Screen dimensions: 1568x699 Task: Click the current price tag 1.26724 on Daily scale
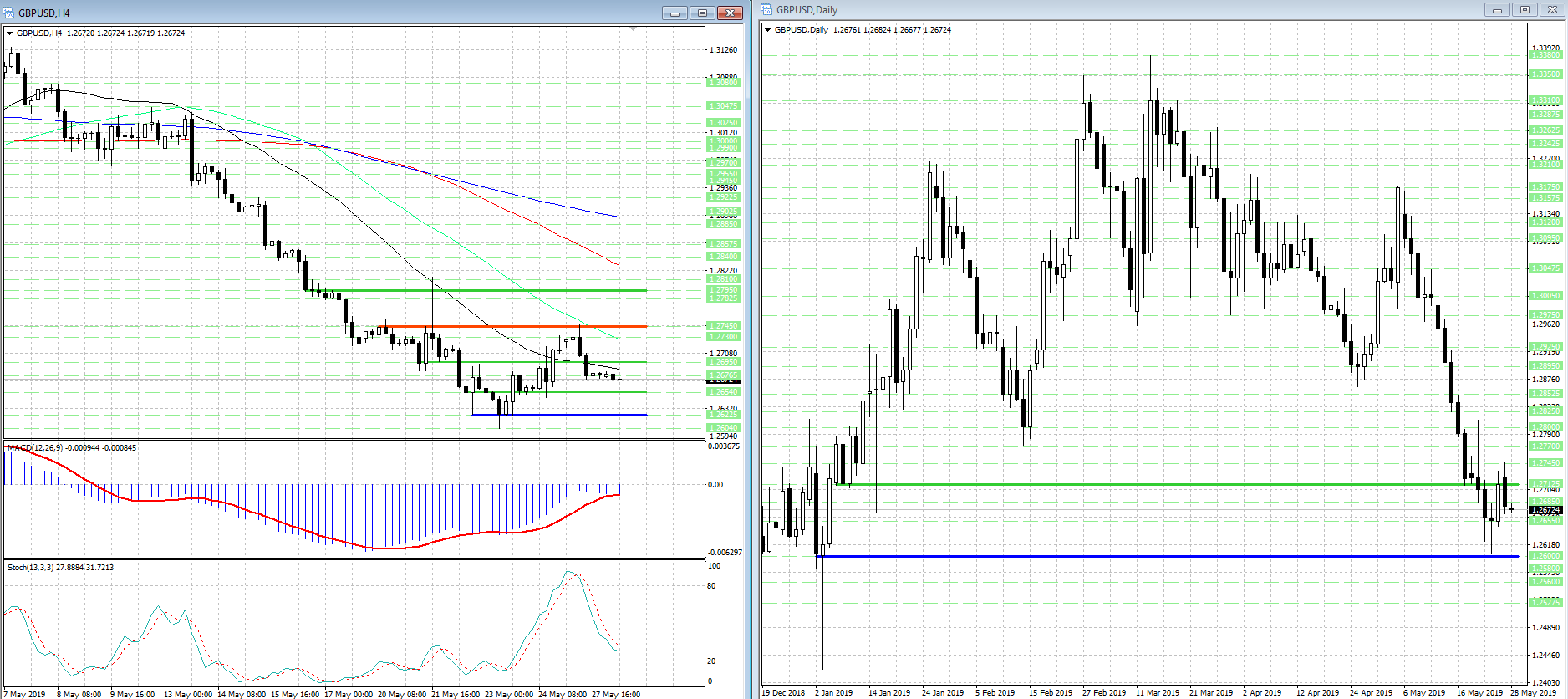[1546, 510]
